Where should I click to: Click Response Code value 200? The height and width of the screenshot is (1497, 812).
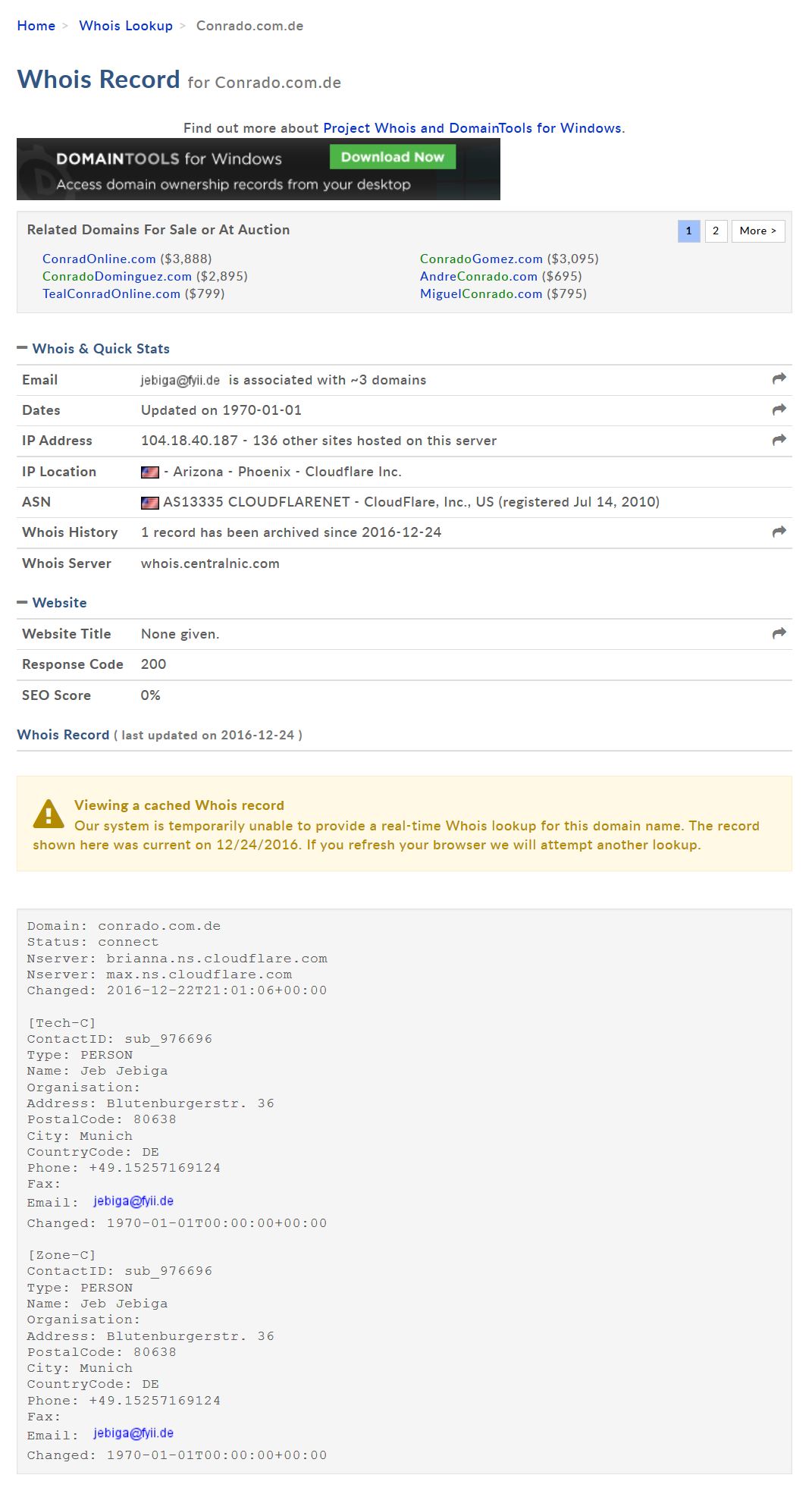(153, 664)
